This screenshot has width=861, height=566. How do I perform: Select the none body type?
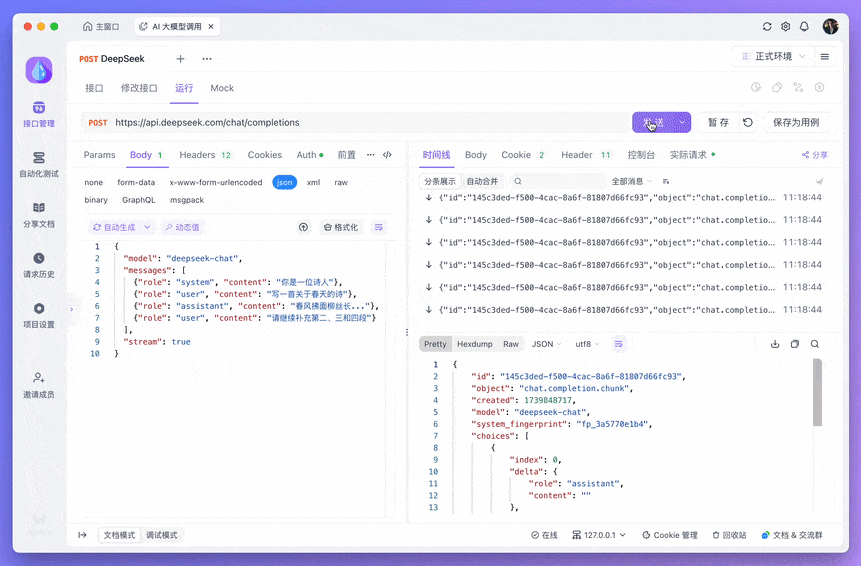(94, 182)
